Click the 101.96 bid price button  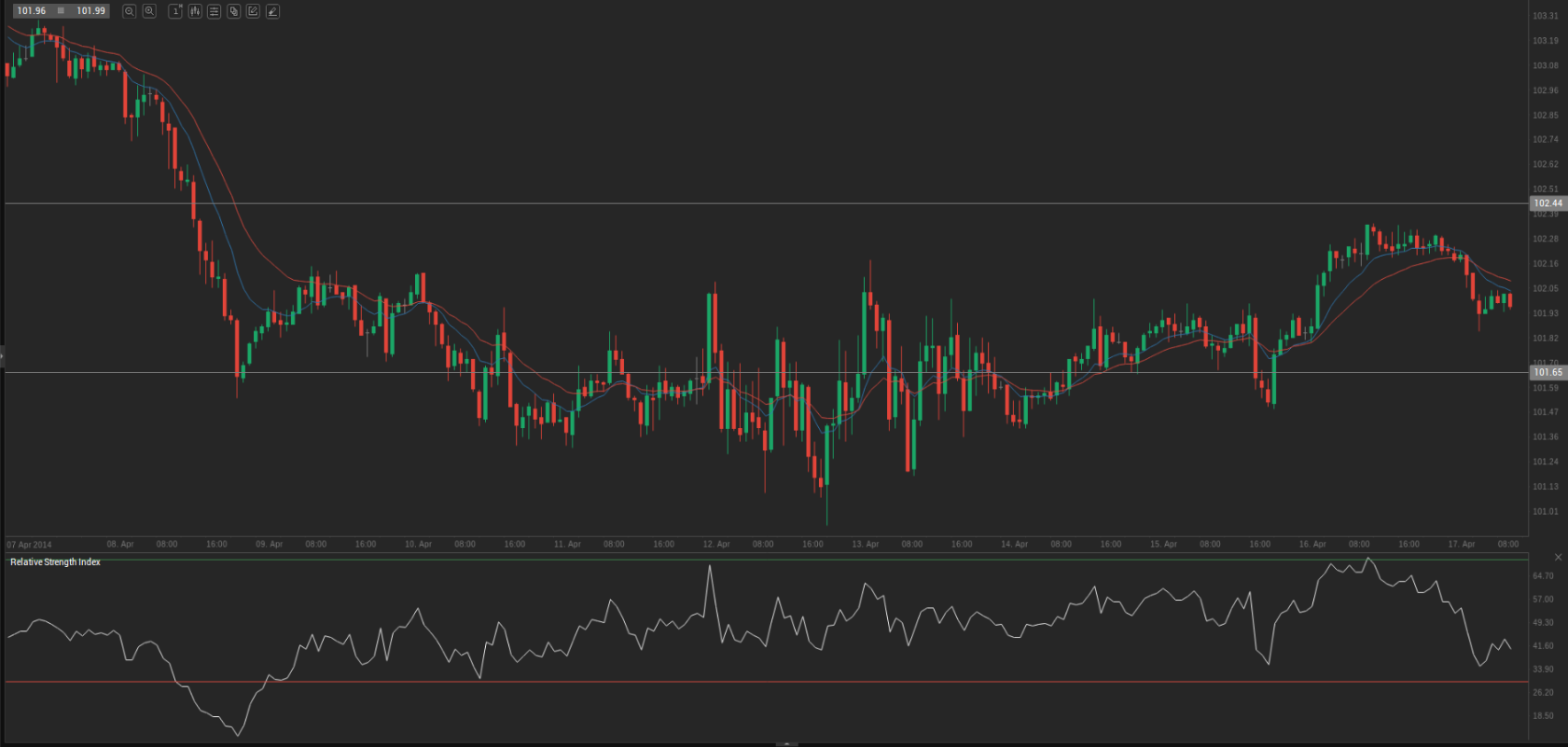click(32, 11)
